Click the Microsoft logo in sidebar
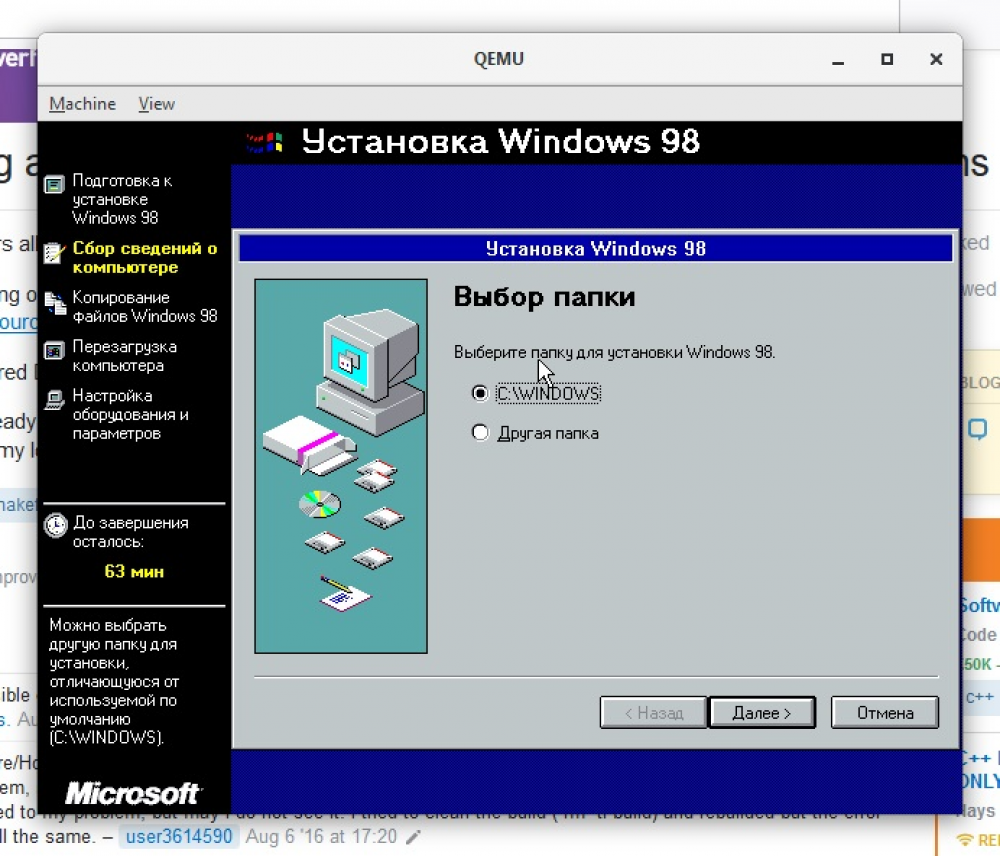Viewport: 1000px width, 856px height. click(x=133, y=793)
